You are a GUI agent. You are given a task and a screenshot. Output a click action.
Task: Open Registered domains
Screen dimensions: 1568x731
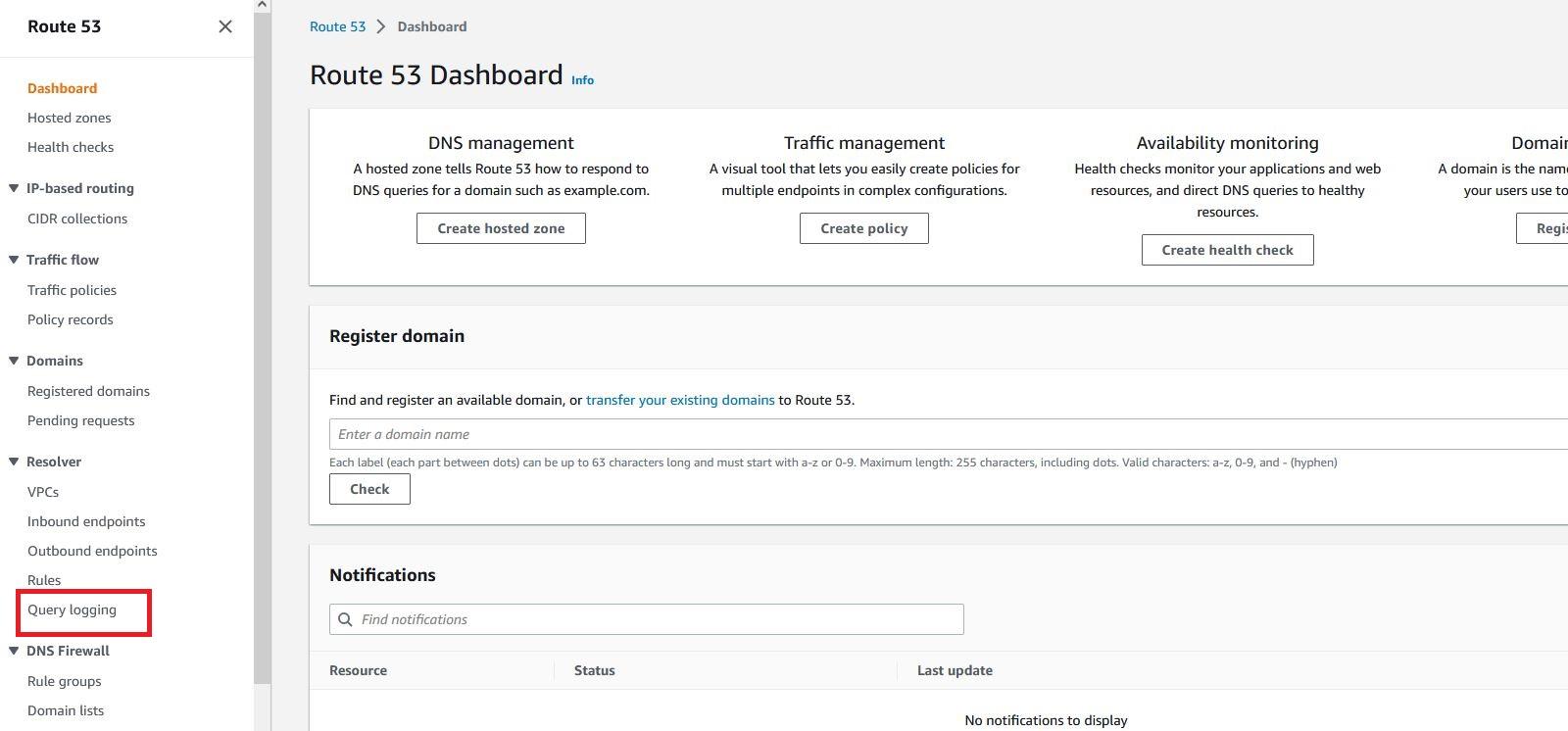88,391
